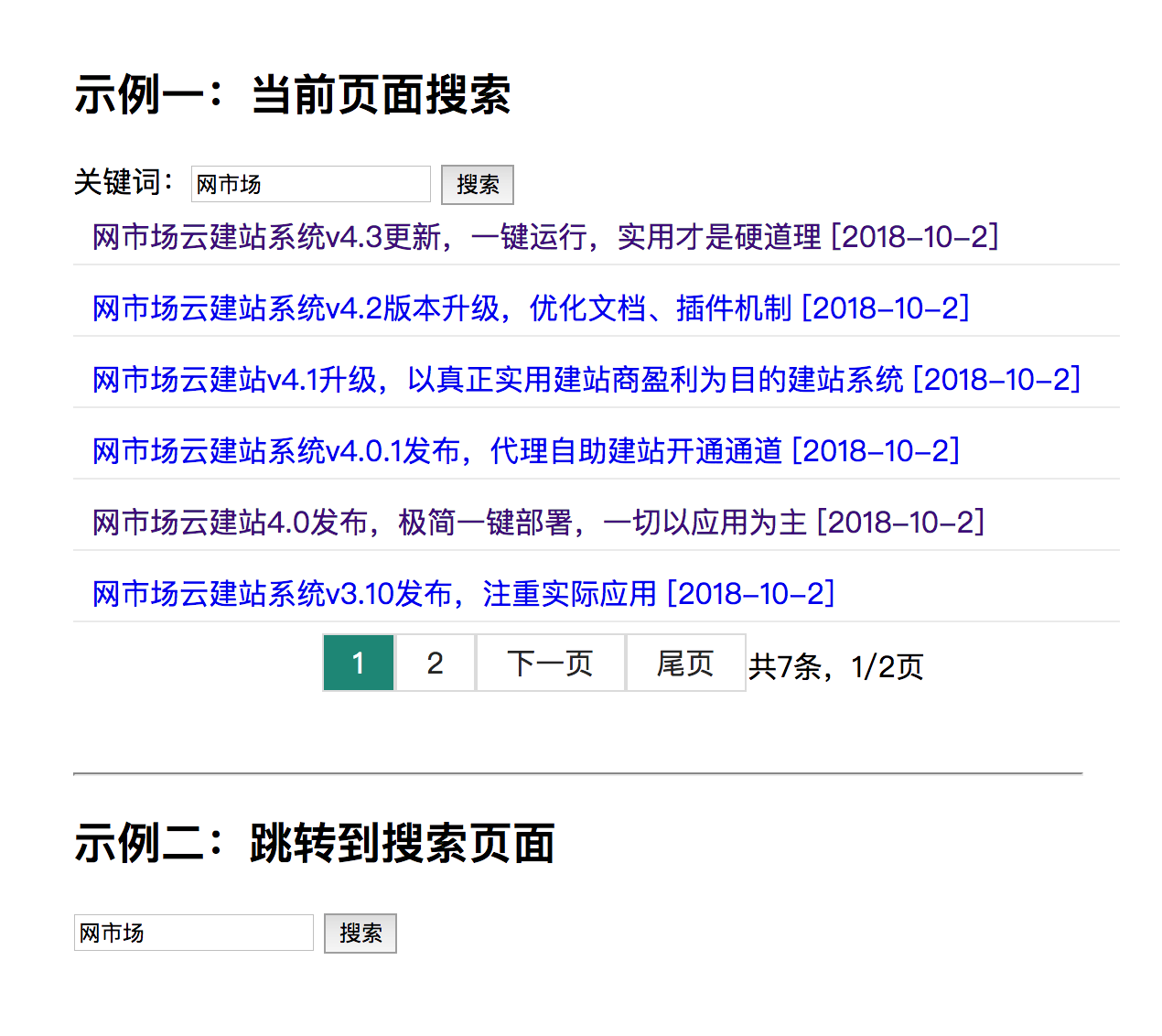Click the heading 示例二：跳转到搜索页面

315,844
